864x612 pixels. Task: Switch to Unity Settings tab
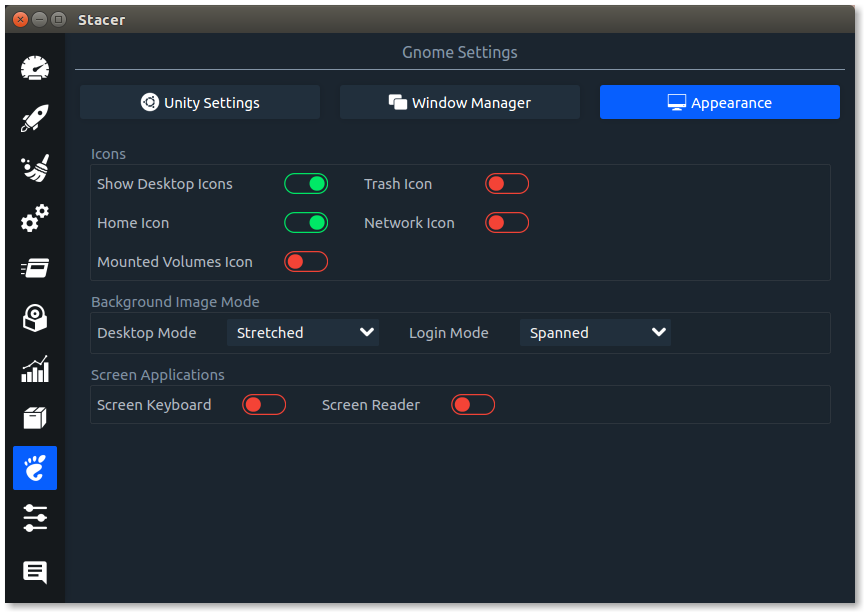coord(200,102)
